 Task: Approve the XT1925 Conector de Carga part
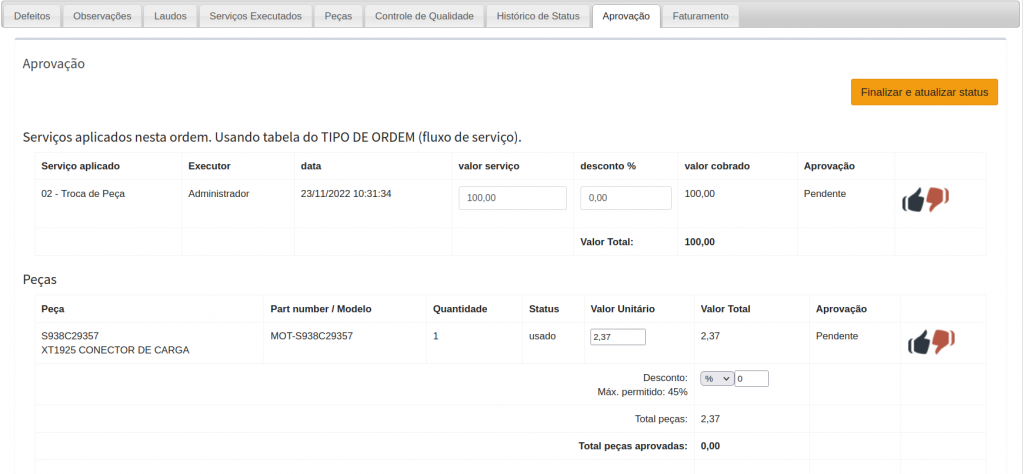pos(919,342)
